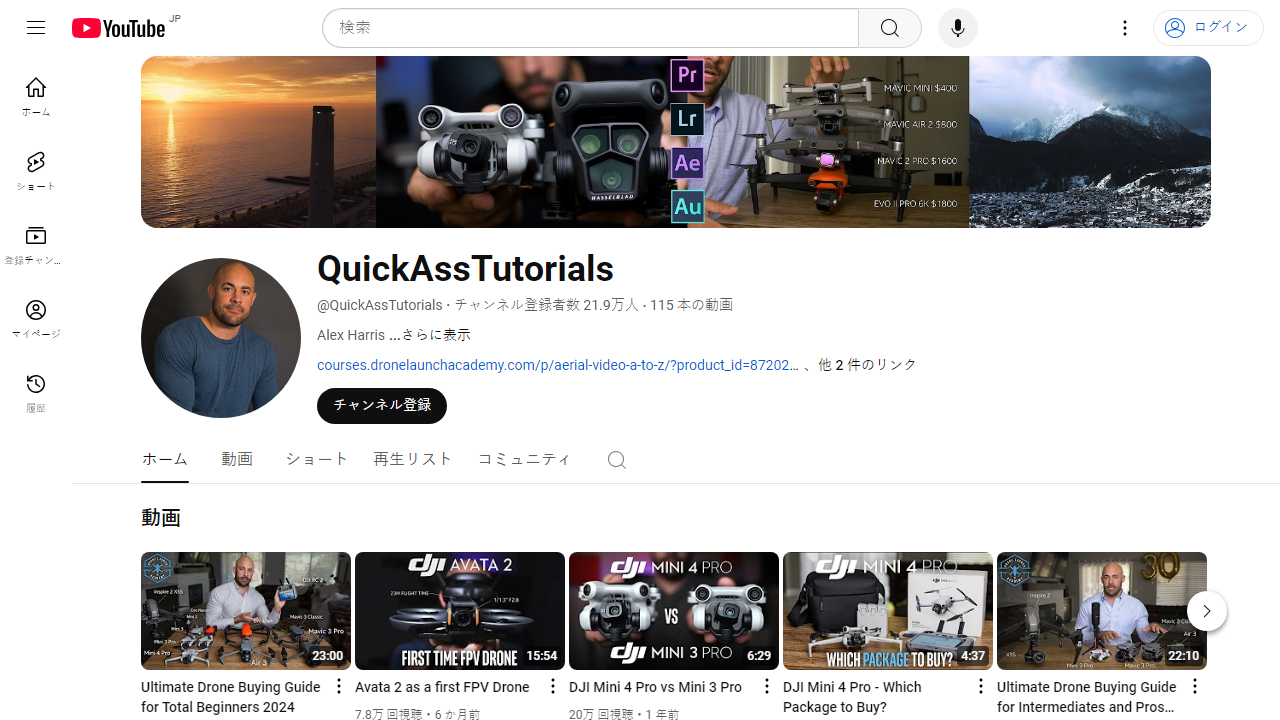Switch to the ショート channel tab

point(317,460)
